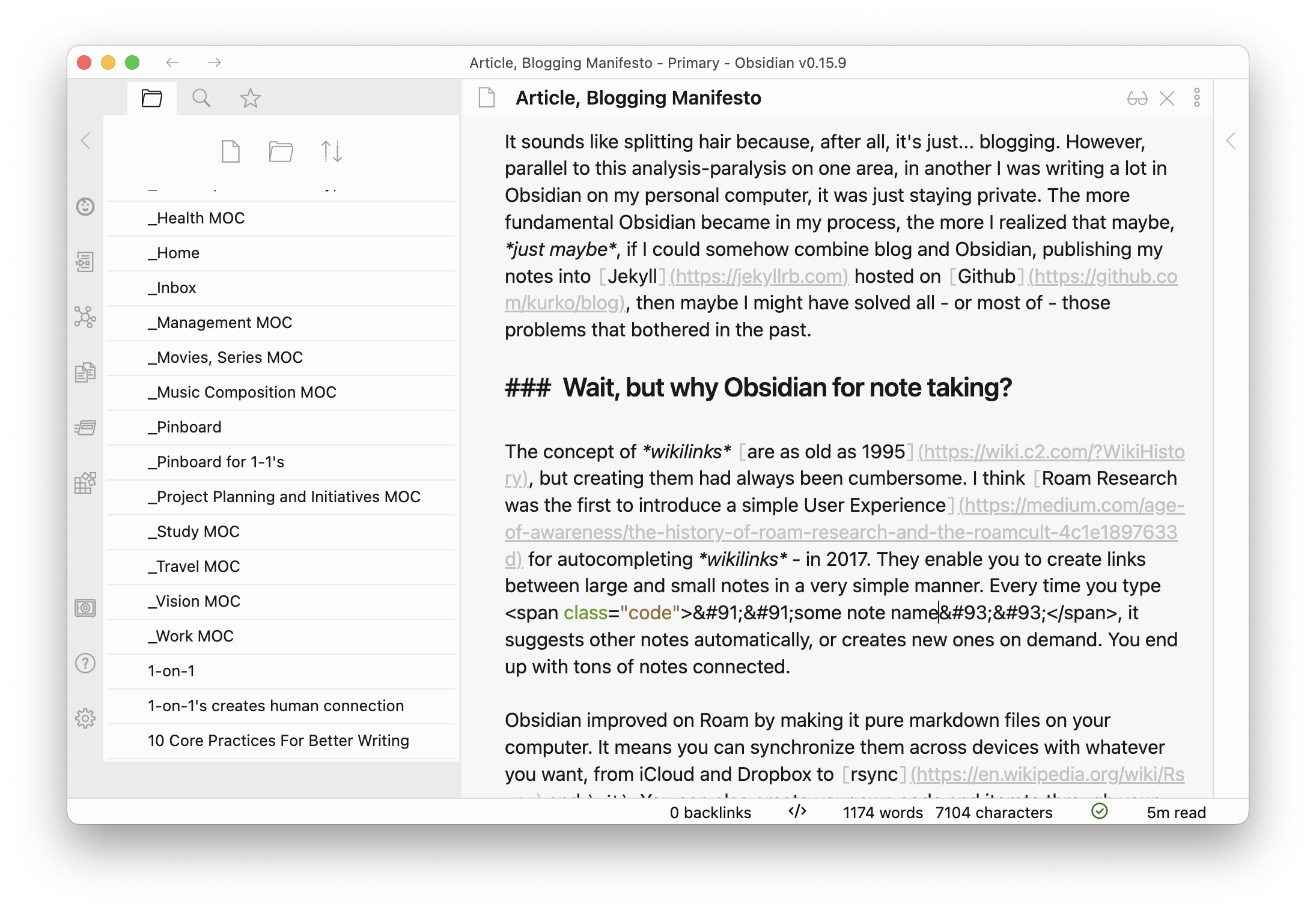The height and width of the screenshot is (913, 1316).
Task: Click the github.com/kurko/blog link
Action: click(1103, 276)
